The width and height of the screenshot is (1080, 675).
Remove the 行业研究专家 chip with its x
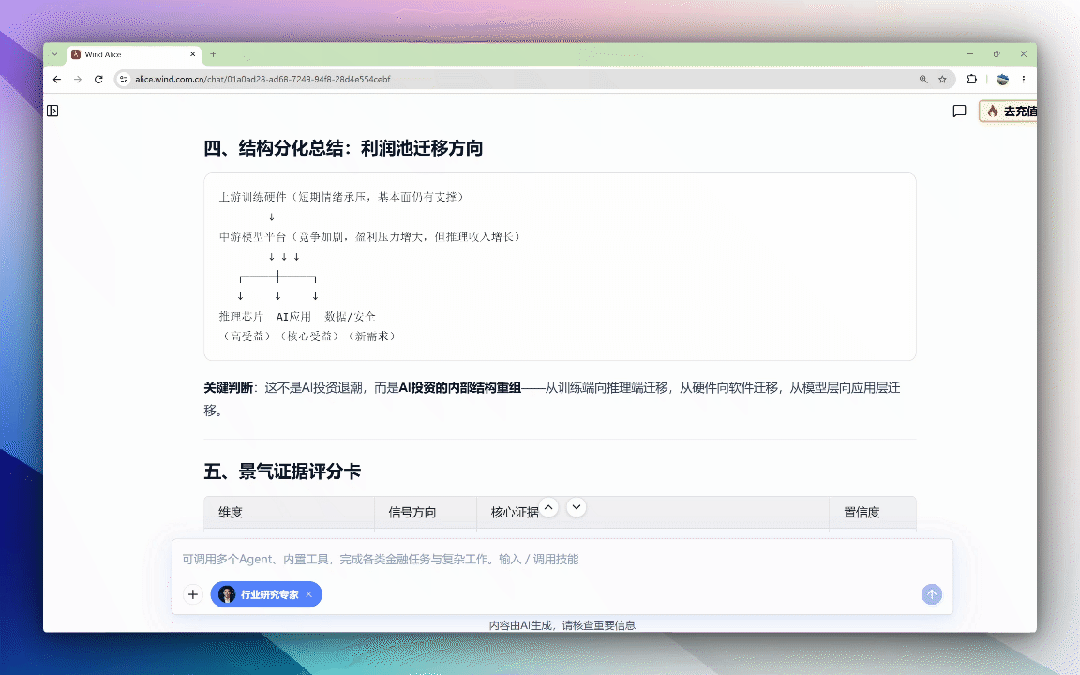[x=309, y=594]
